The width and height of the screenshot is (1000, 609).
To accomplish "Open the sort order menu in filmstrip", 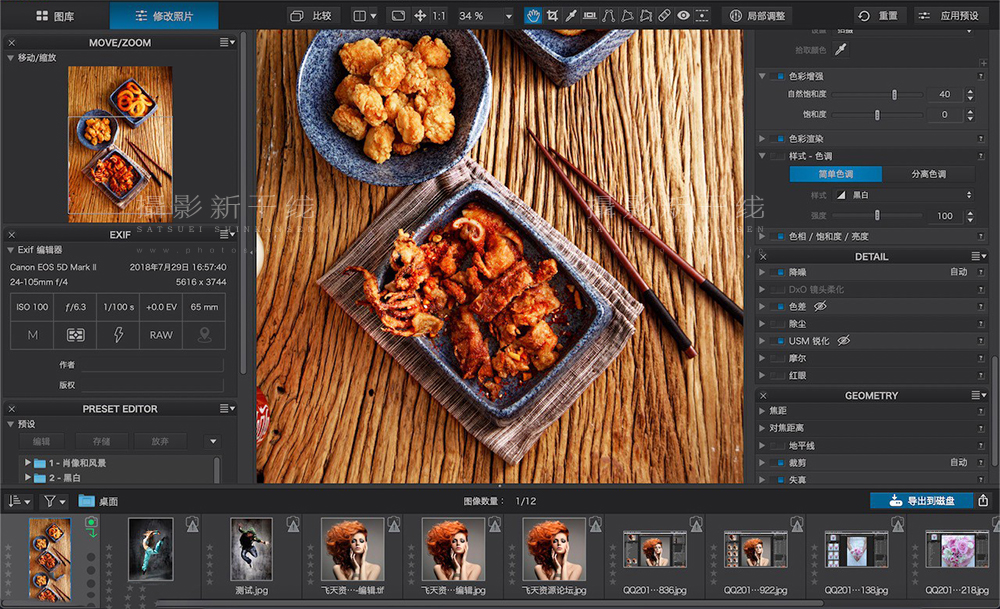I will [18, 502].
